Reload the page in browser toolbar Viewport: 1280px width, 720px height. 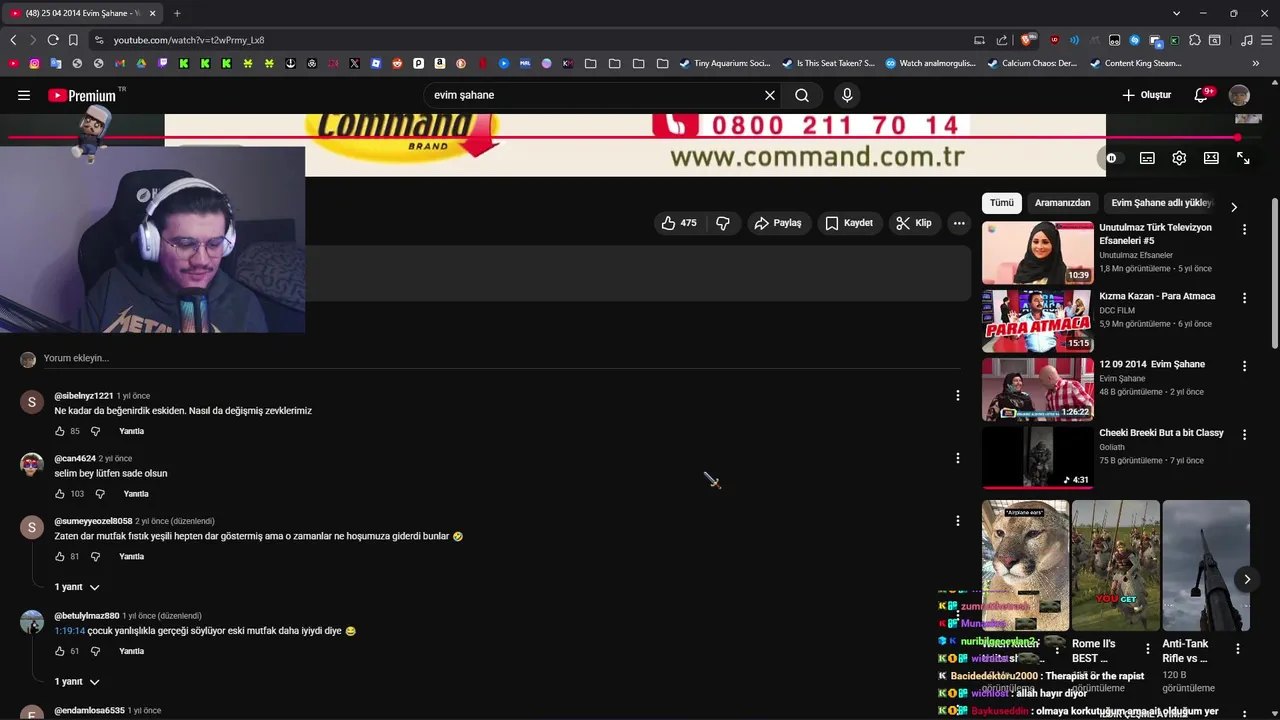point(53,40)
